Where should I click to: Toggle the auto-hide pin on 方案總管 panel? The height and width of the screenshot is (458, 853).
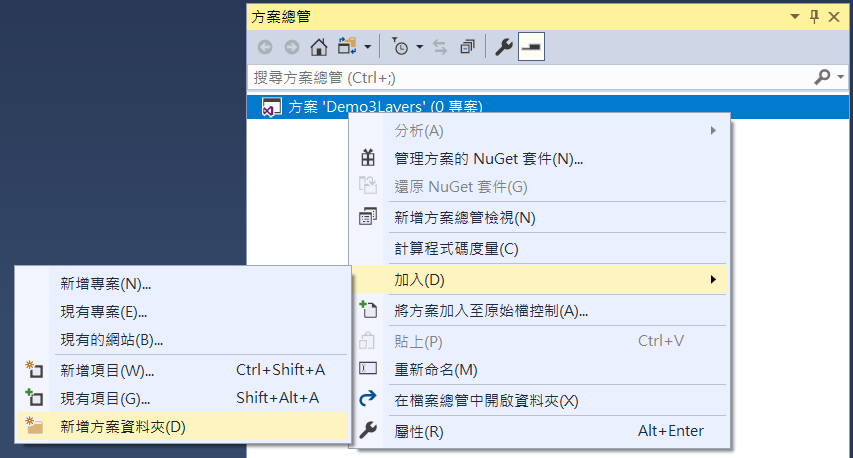tap(814, 16)
